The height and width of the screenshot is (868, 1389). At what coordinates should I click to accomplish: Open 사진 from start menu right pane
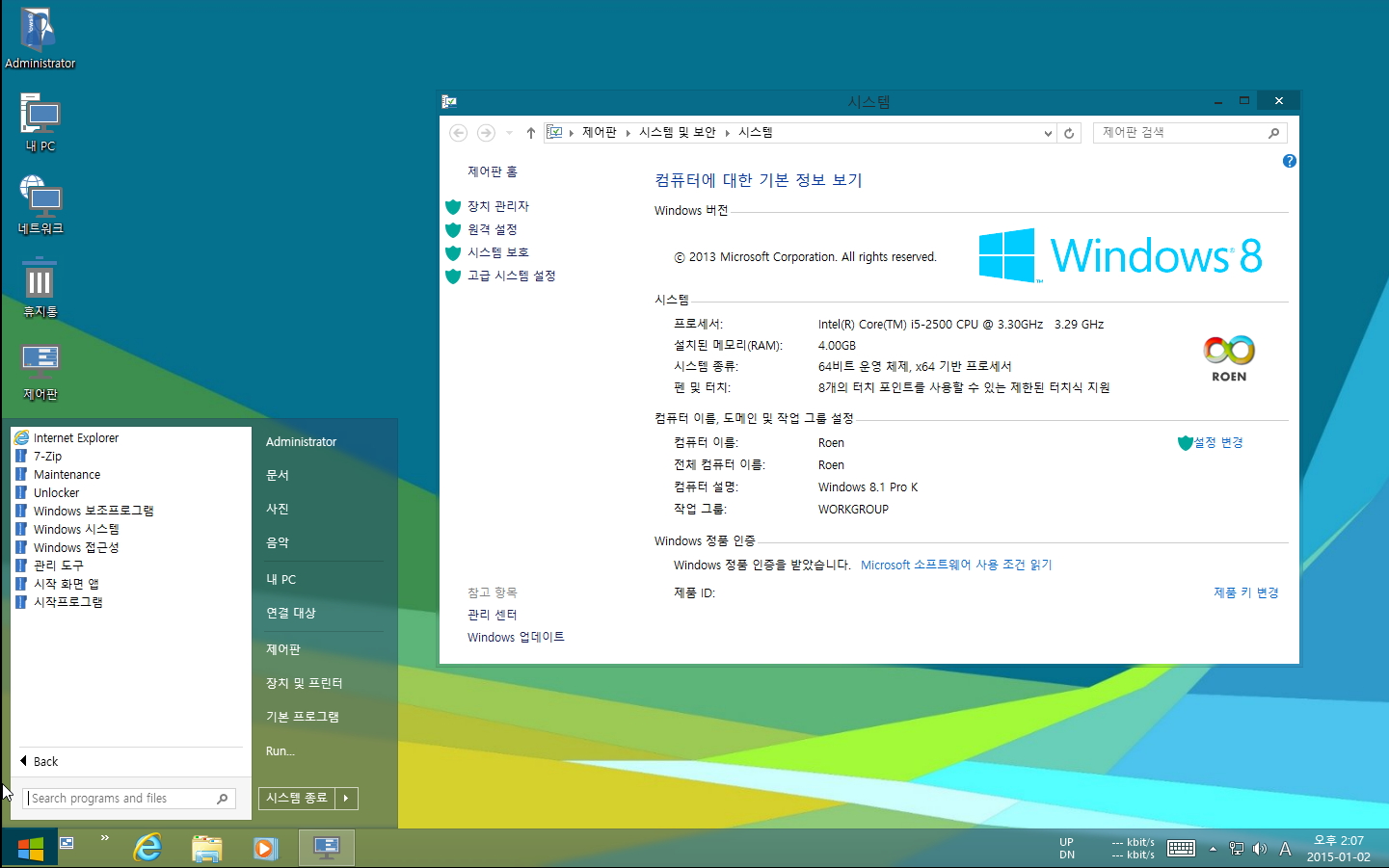pos(278,510)
